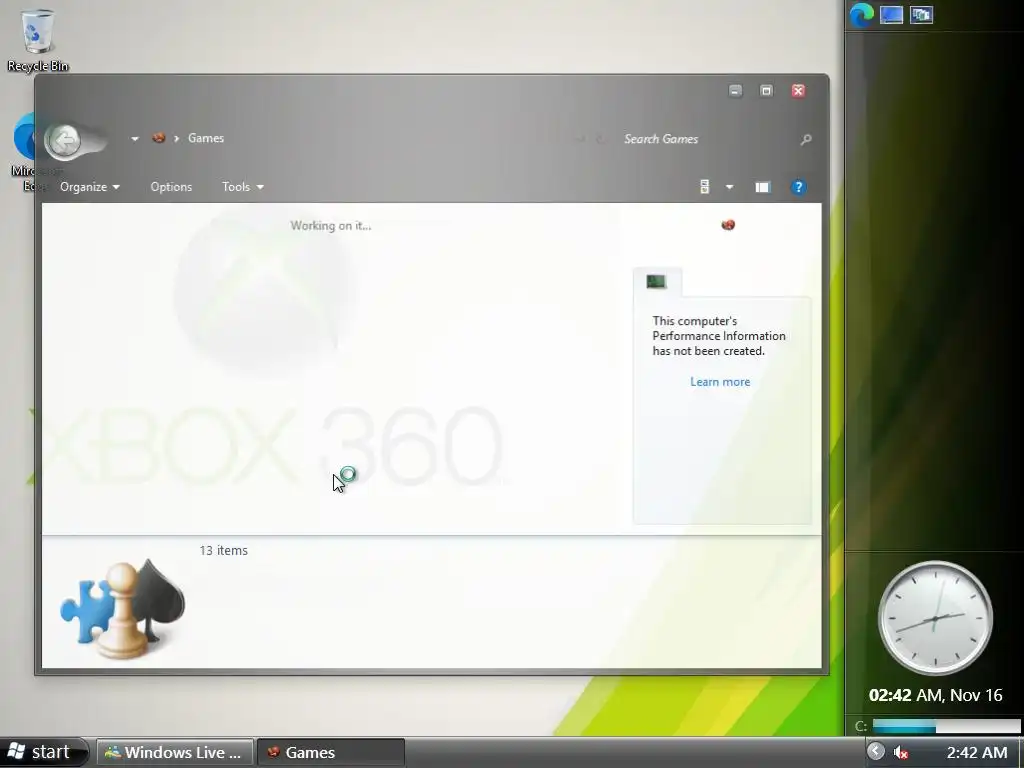Click into the Search Games field
The height and width of the screenshot is (768, 1024).
pos(705,139)
